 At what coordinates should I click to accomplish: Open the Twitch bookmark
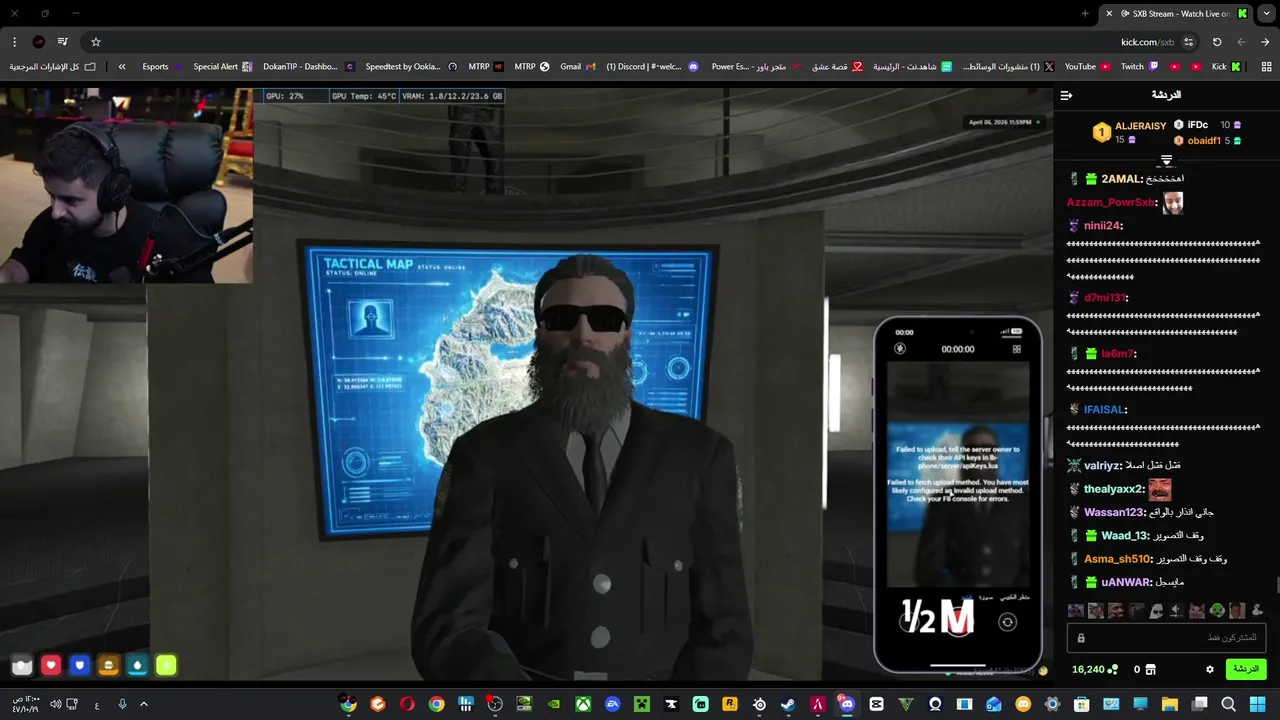click(x=1139, y=67)
